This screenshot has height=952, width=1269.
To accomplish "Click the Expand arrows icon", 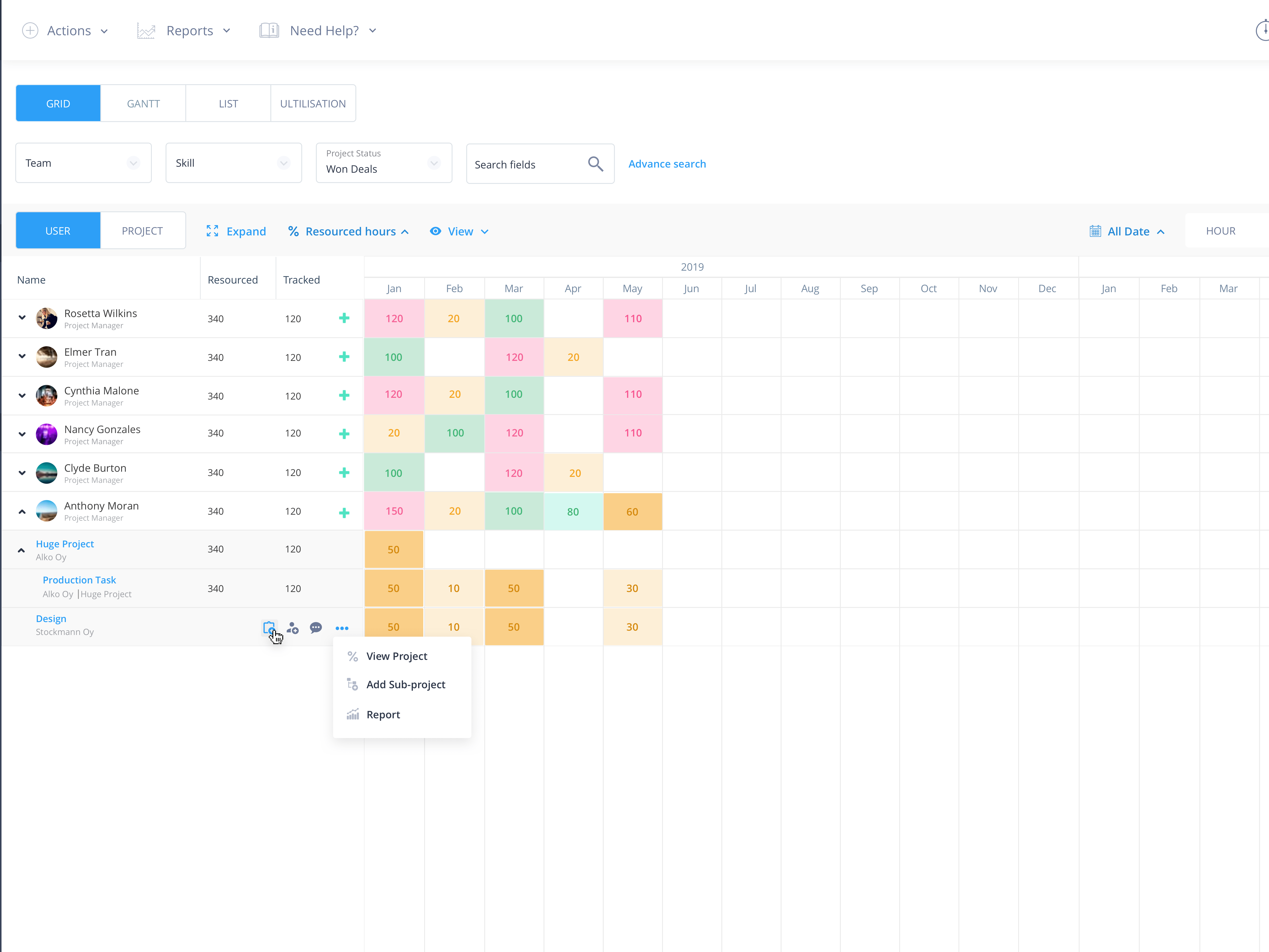I will pos(212,231).
